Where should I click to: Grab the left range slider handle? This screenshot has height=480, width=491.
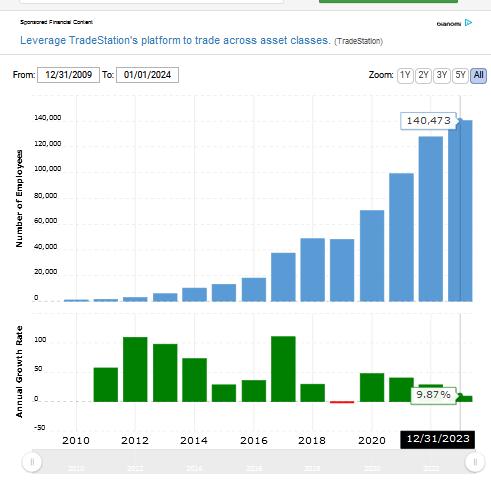[32, 462]
